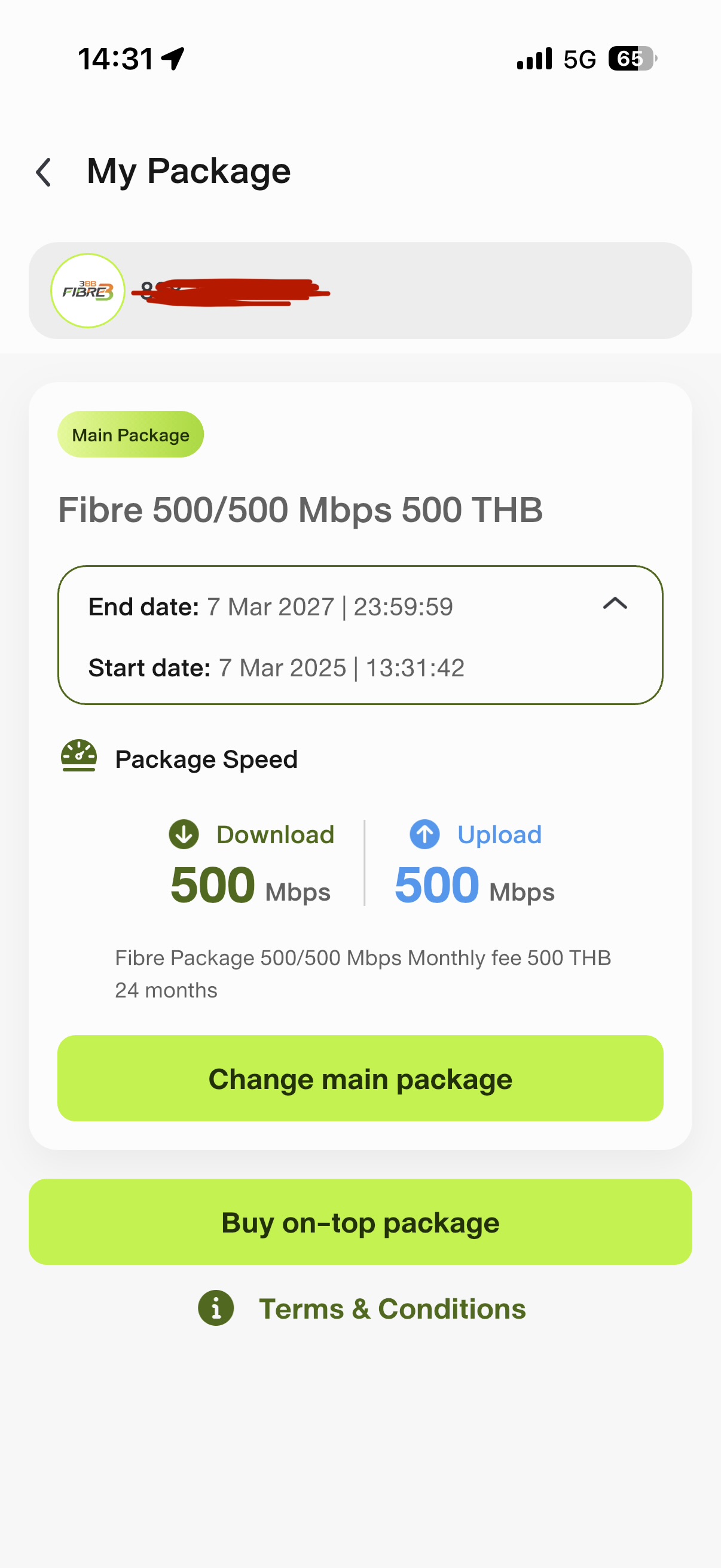
Task: Tap the blue Upload arrow icon
Action: tap(424, 834)
